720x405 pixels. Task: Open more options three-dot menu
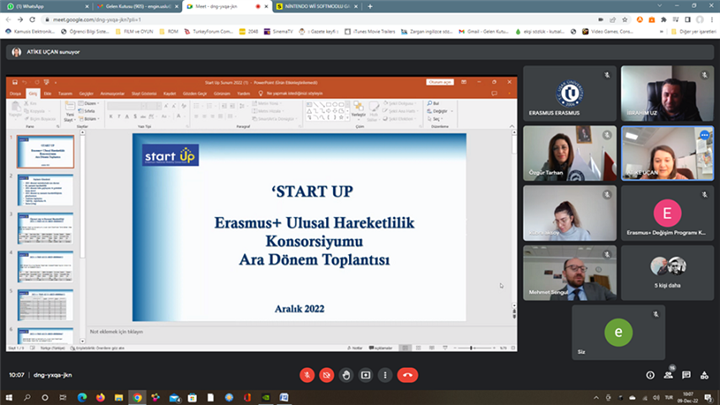pos(384,375)
